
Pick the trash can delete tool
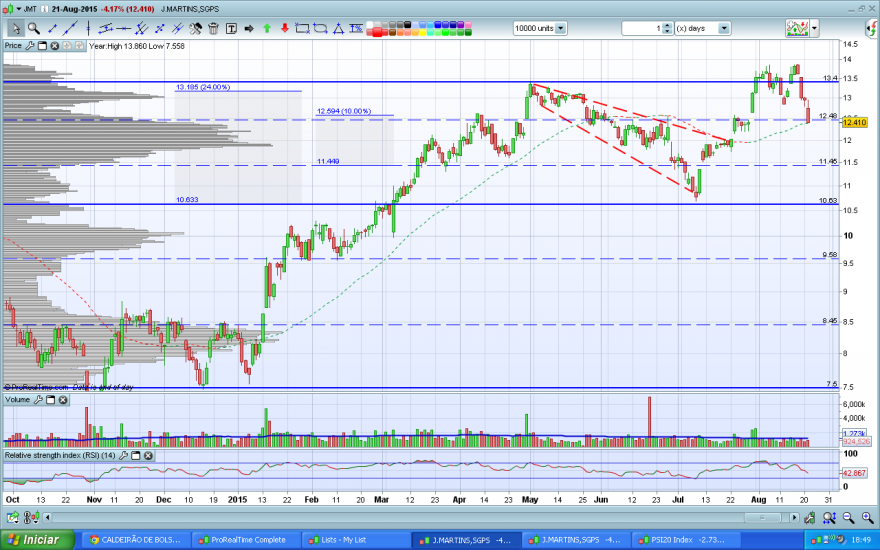tap(213, 28)
